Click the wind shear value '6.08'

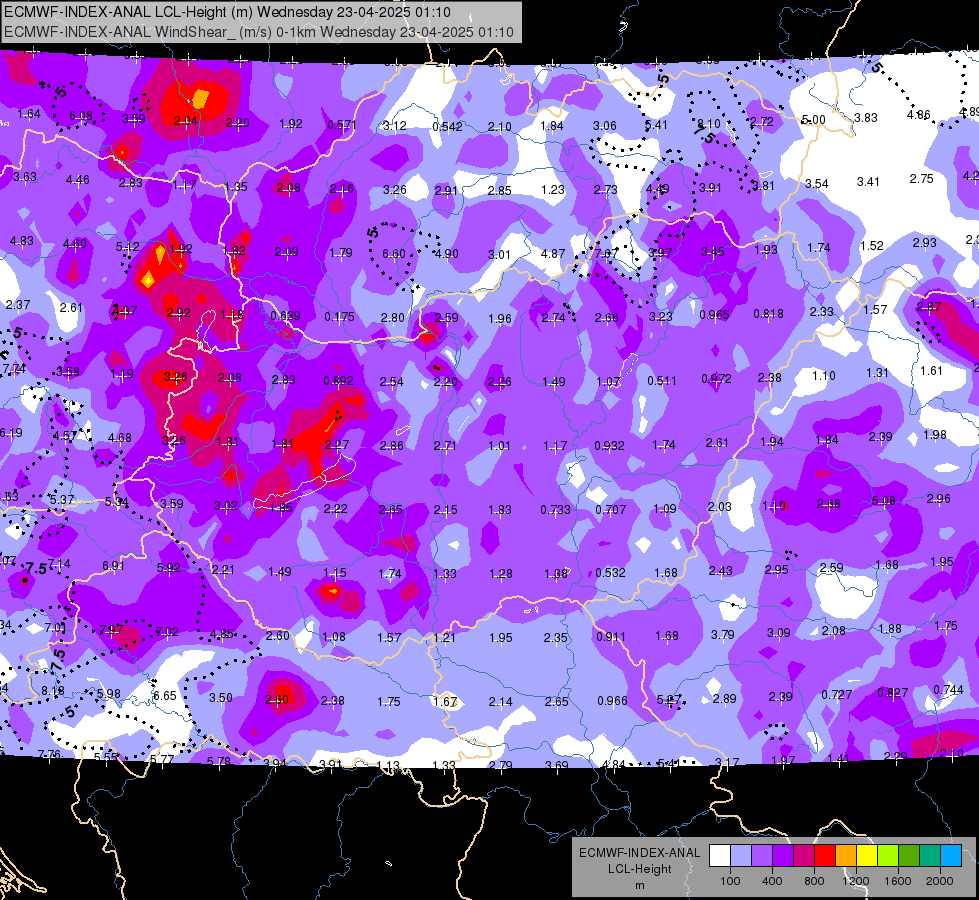[x=81, y=116]
